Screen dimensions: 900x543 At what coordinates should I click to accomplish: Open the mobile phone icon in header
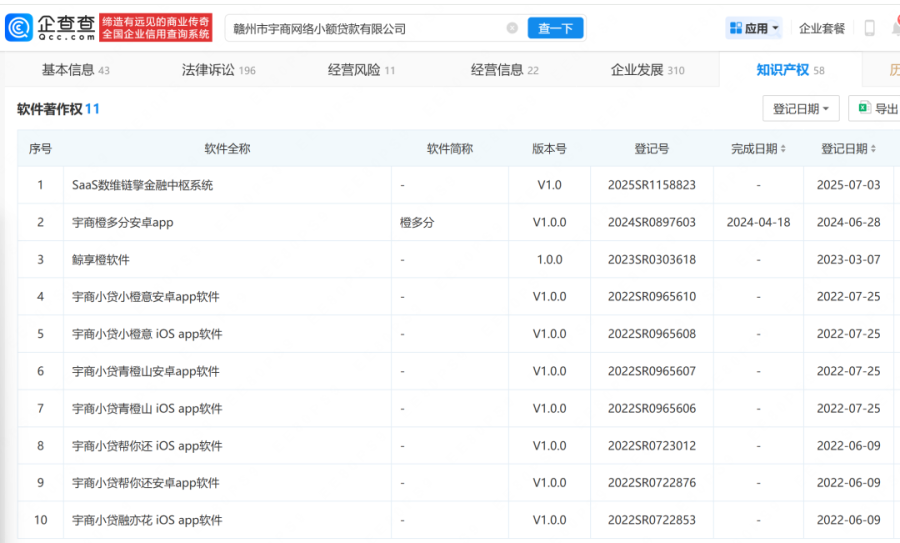[x=870, y=28]
